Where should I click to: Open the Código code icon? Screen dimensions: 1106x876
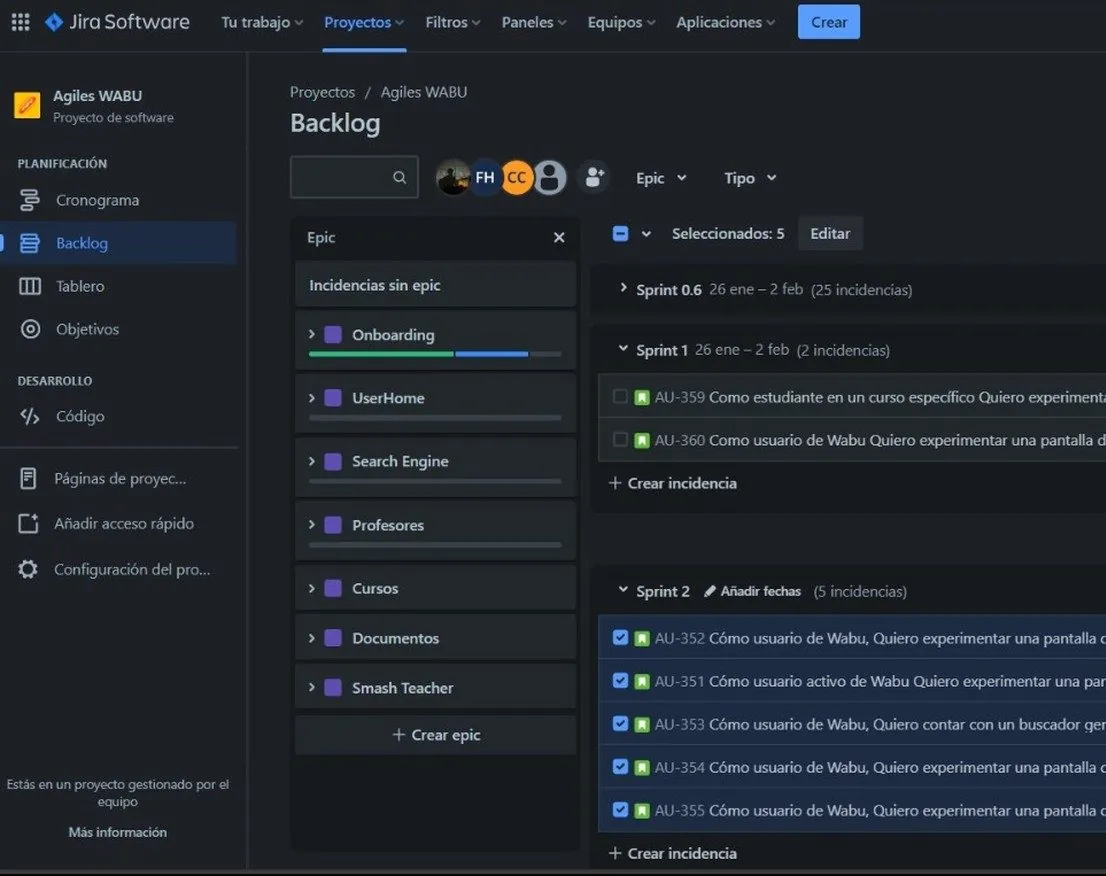[30, 416]
